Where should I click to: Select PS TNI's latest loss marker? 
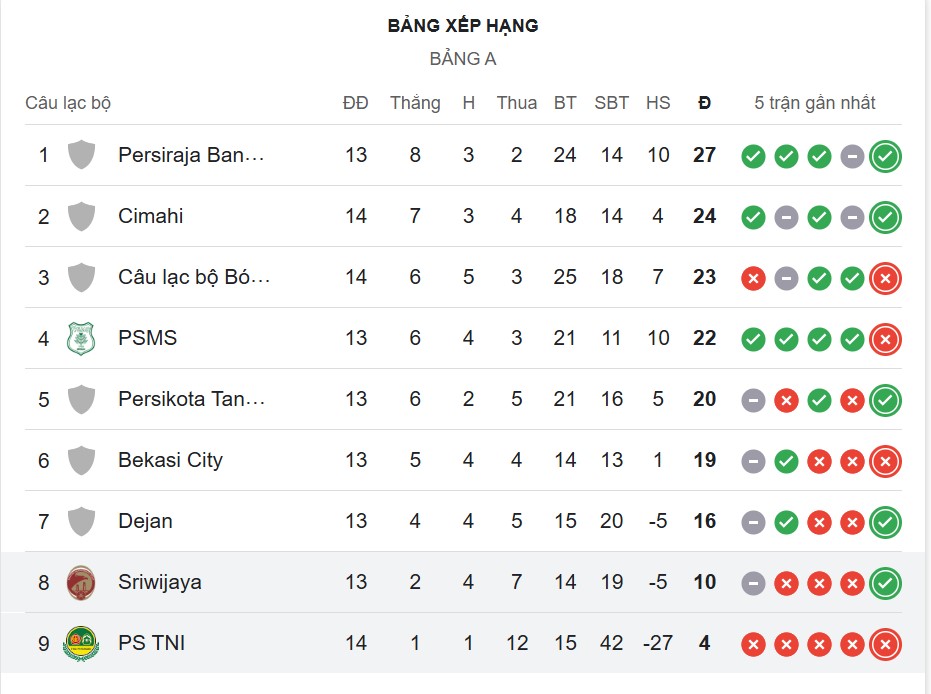(x=884, y=643)
